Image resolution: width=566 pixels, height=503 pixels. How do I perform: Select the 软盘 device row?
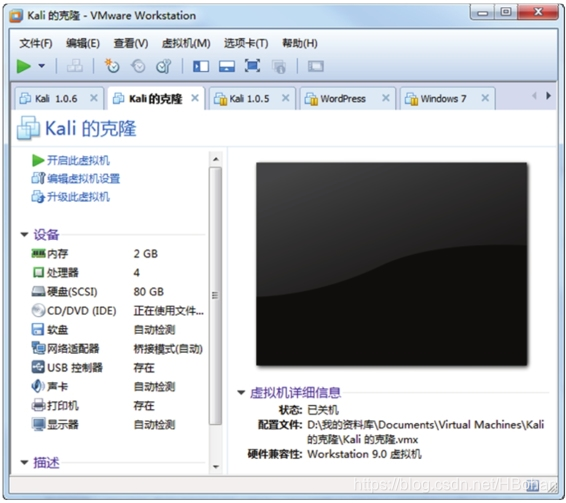pyautogui.click(x=117, y=330)
